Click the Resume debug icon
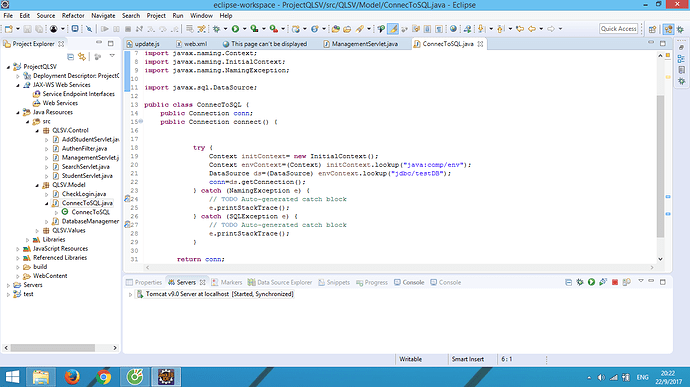Viewport: 690px width, 387px height. point(104,29)
